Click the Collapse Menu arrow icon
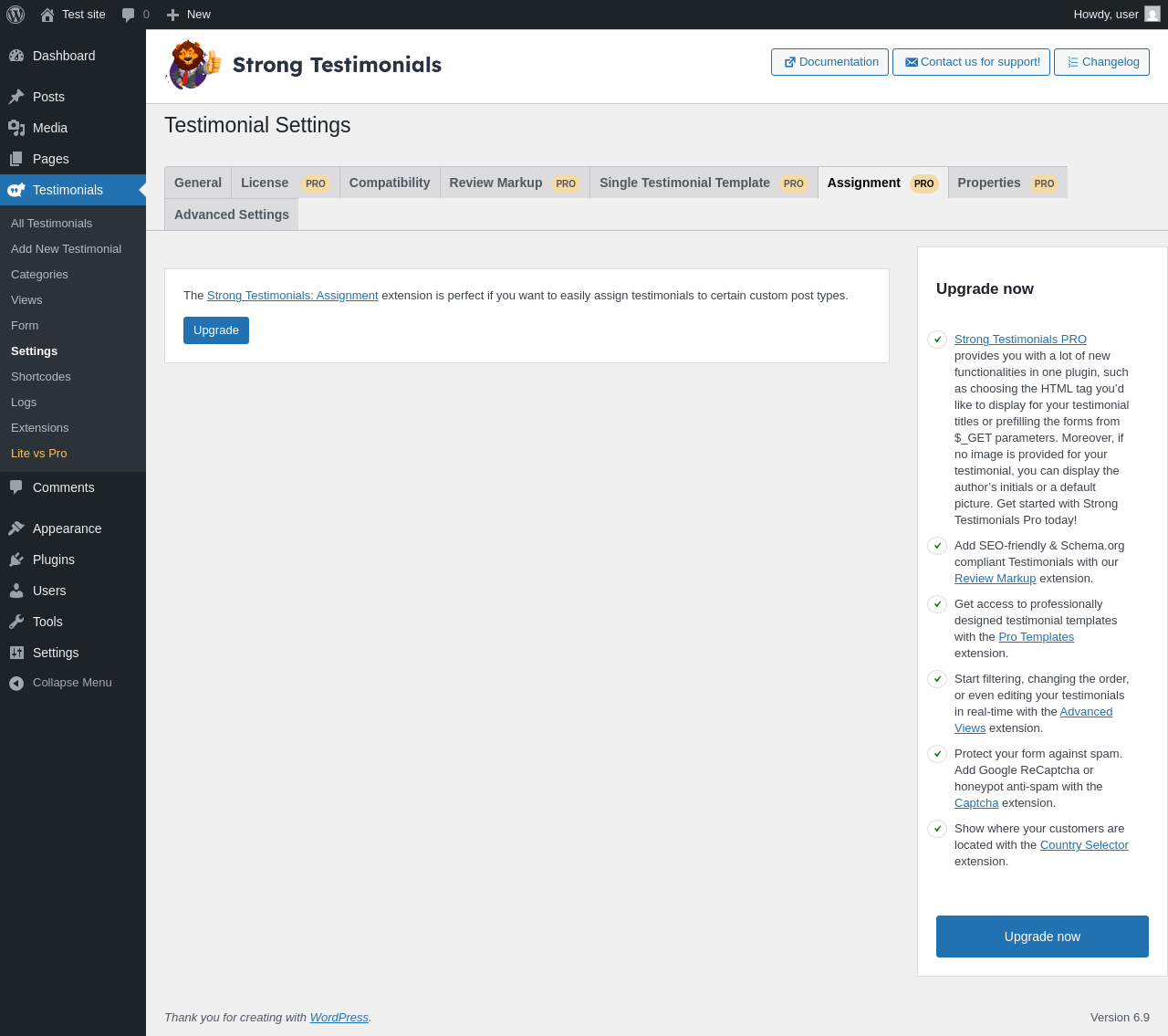 [x=16, y=683]
